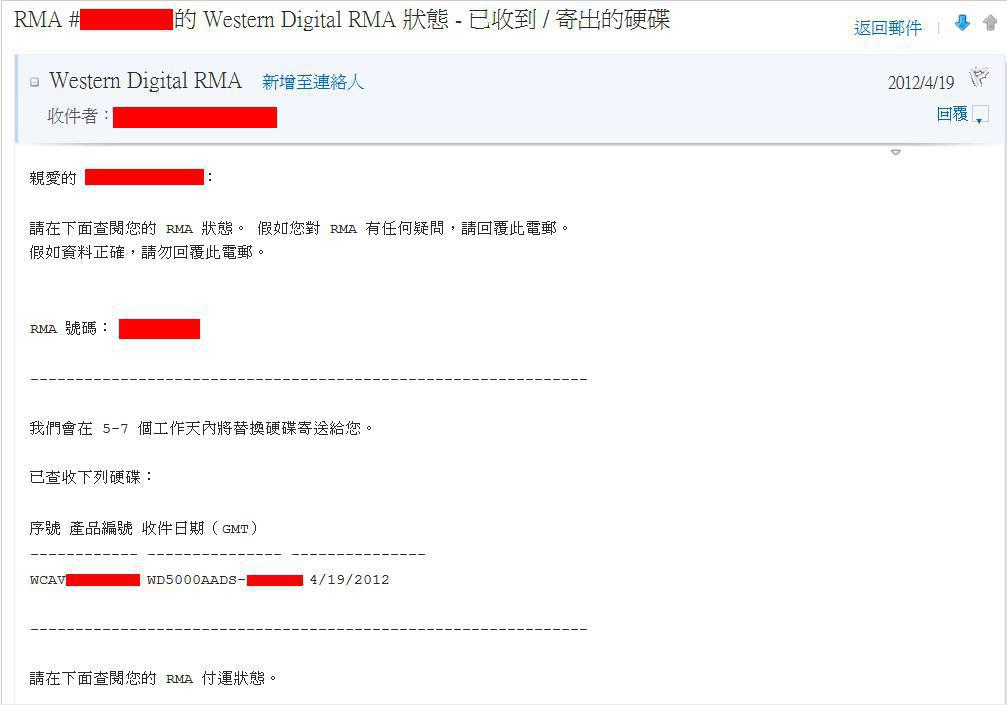The width and height of the screenshot is (1007, 705).
Task: Click the redacted RMA 號碼 value
Action: coord(159,329)
